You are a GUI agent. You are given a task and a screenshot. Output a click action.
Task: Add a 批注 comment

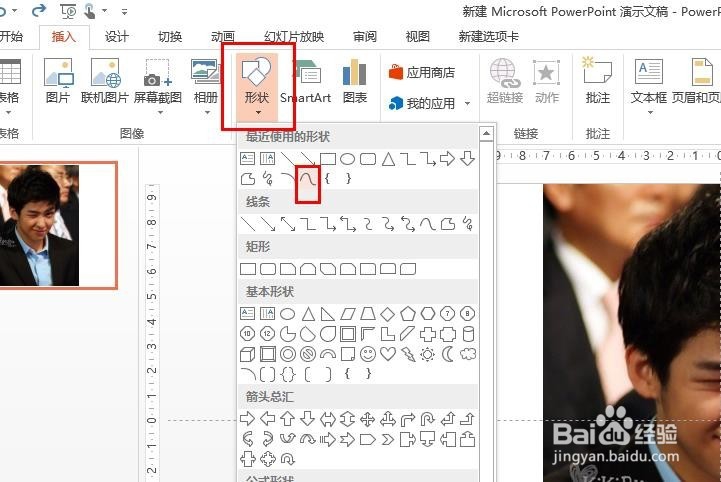click(597, 81)
